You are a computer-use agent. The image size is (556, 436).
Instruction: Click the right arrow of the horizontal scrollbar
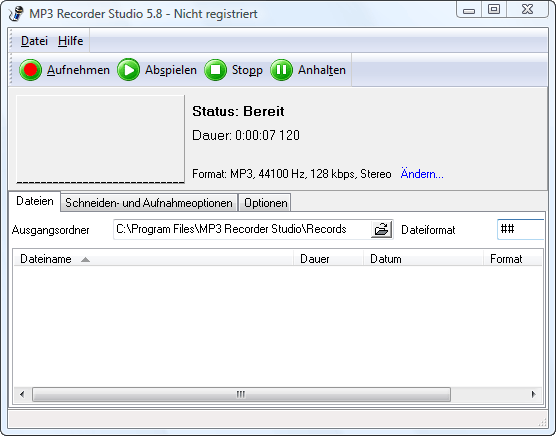(533, 395)
